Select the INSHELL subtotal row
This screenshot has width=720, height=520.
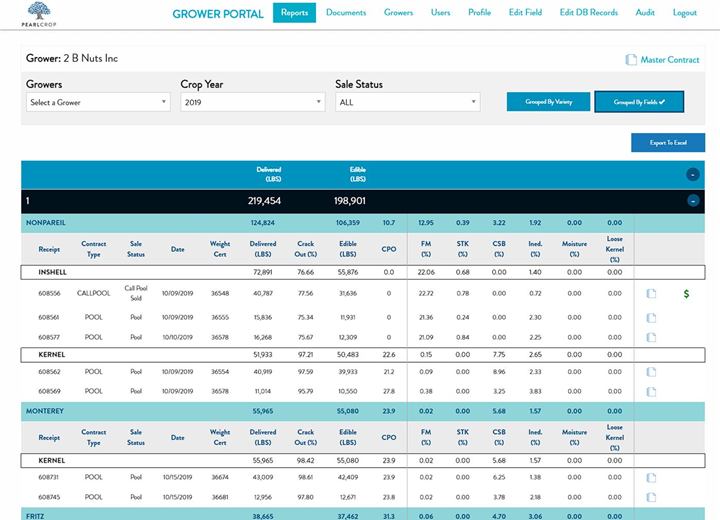pyautogui.click(x=363, y=272)
